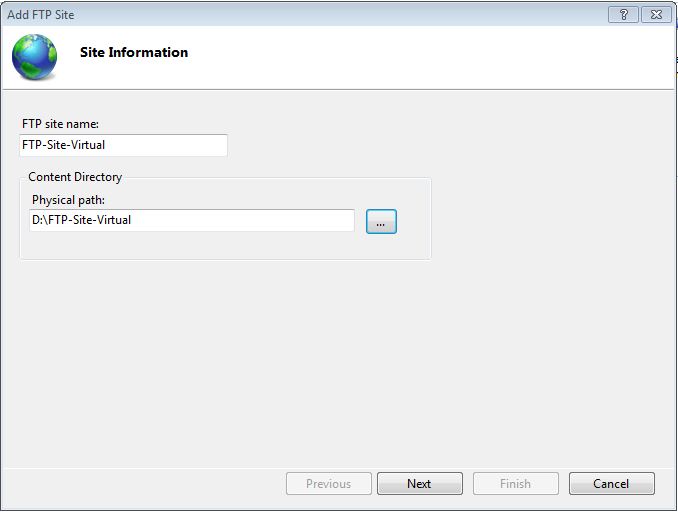Click the 'Physical path:' label
The height and width of the screenshot is (515, 678).
pyautogui.click(x=68, y=200)
